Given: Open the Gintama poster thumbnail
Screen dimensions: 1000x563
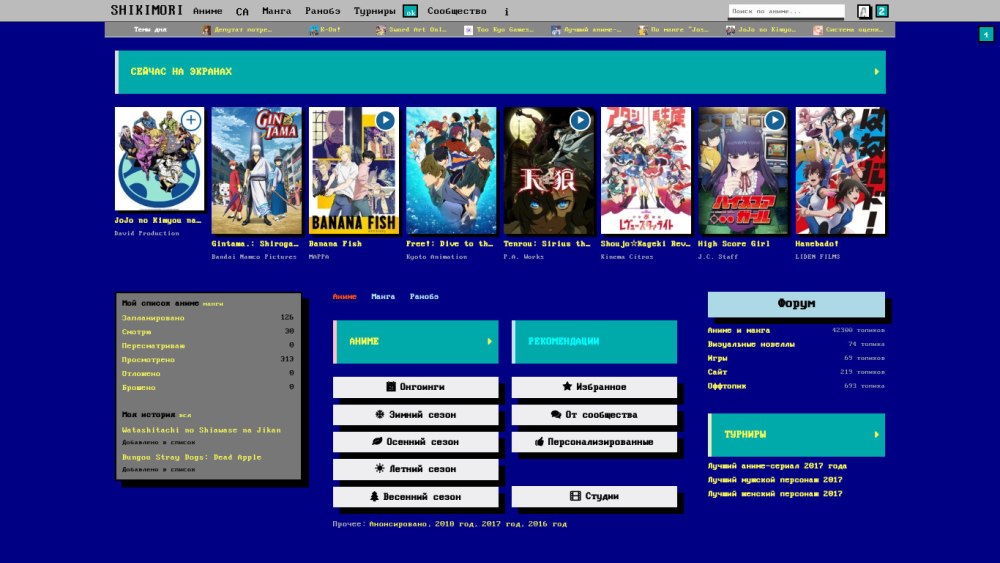Looking at the screenshot, I should pos(256,170).
